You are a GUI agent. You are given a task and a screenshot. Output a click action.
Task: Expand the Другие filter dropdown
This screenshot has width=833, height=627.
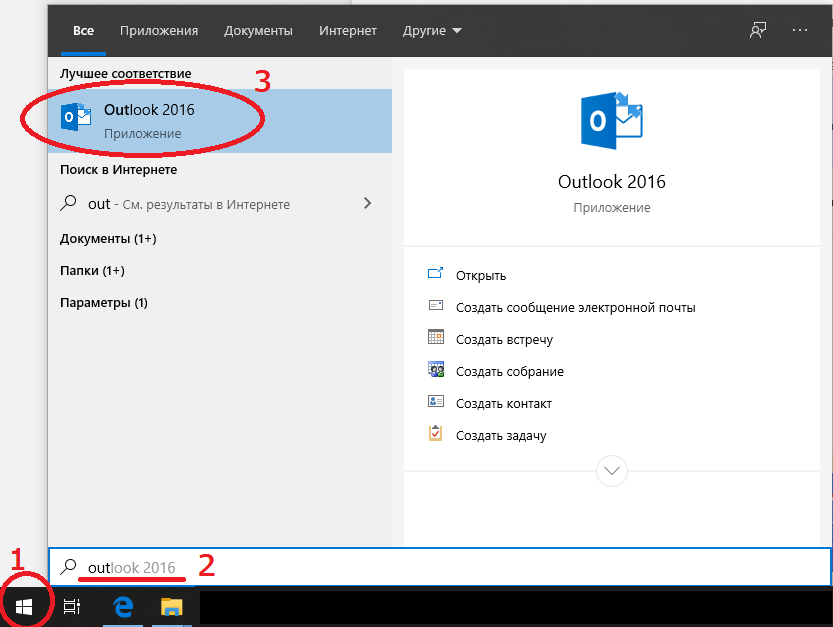tap(432, 31)
